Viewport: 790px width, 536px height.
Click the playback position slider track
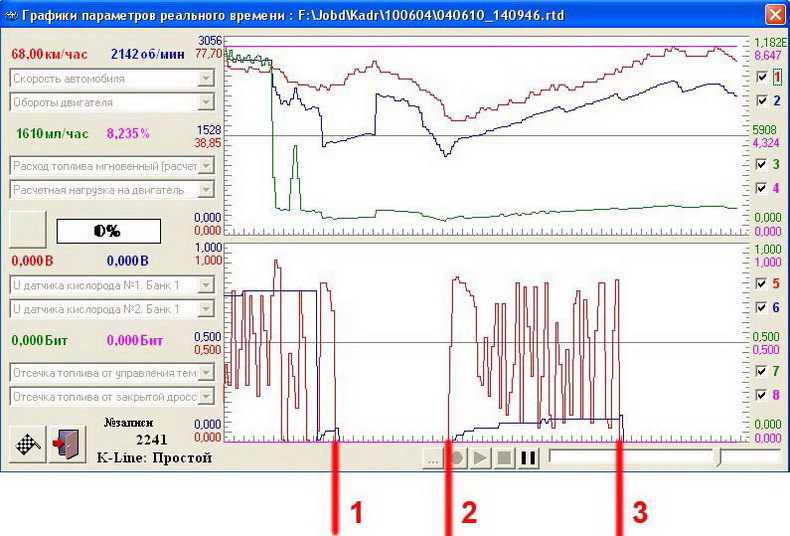click(x=650, y=458)
